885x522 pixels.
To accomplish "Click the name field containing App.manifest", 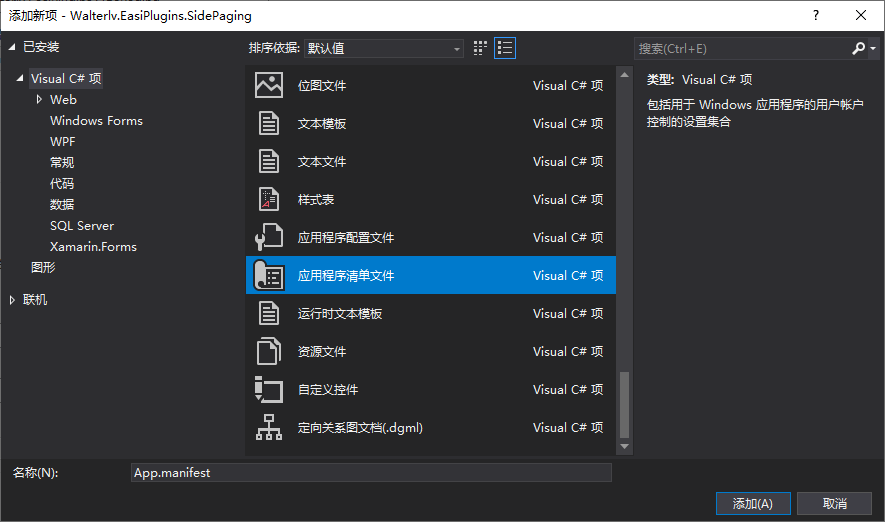I will tap(370, 473).
